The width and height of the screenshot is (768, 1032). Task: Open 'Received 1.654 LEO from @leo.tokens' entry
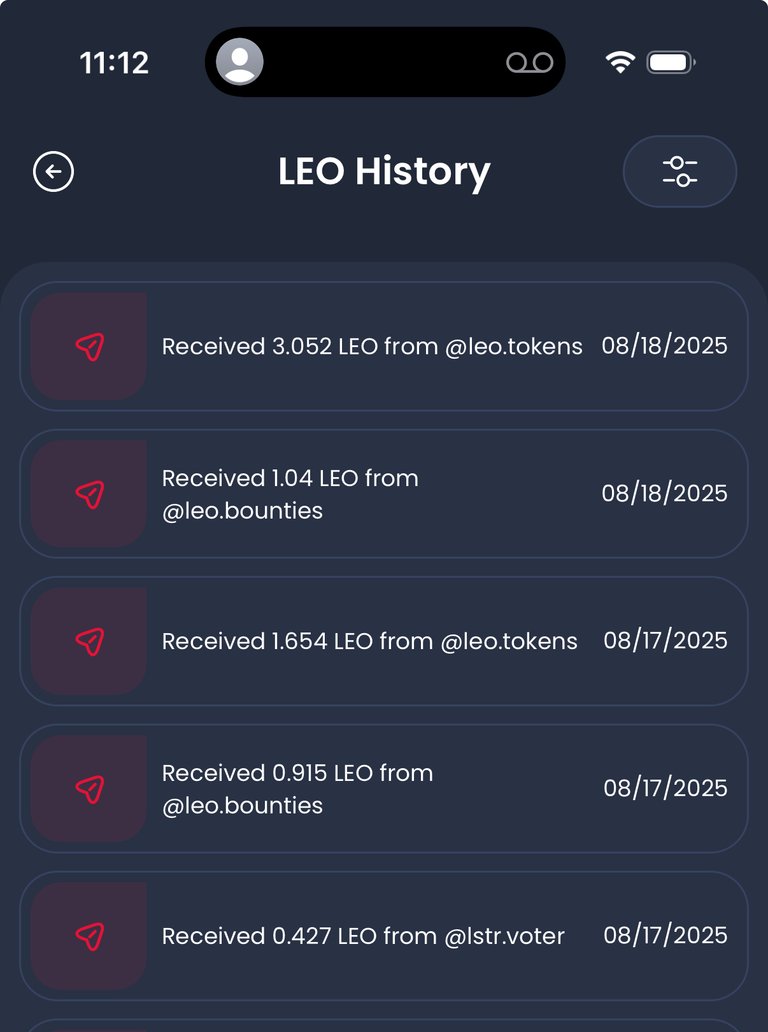pos(384,641)
